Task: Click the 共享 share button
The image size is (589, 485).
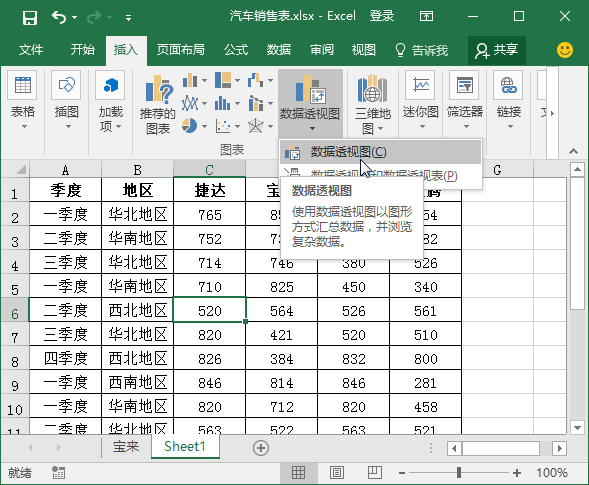Action: click(x=497, y=50)
